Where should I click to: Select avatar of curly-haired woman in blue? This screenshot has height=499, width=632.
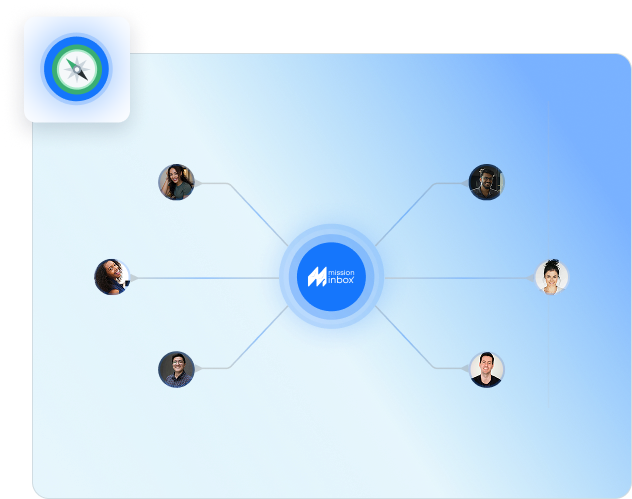click(112, 277)
